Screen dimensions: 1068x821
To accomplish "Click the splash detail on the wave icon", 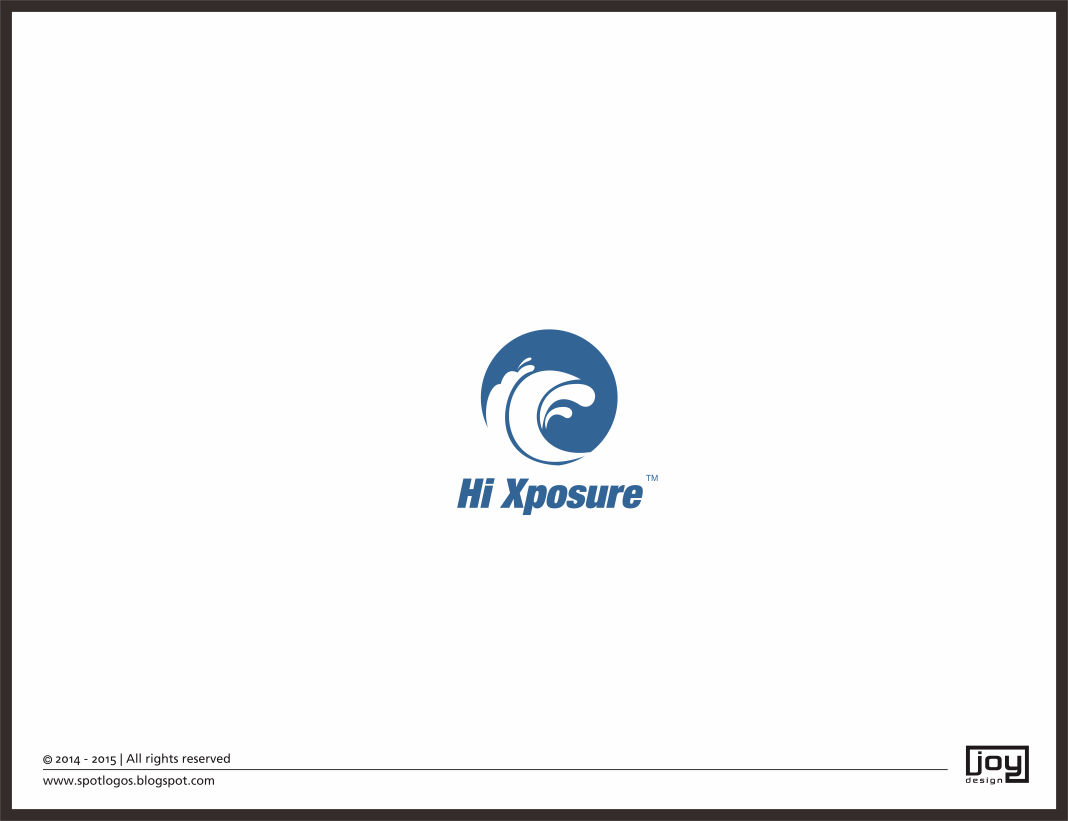I will tap(524, 362).
